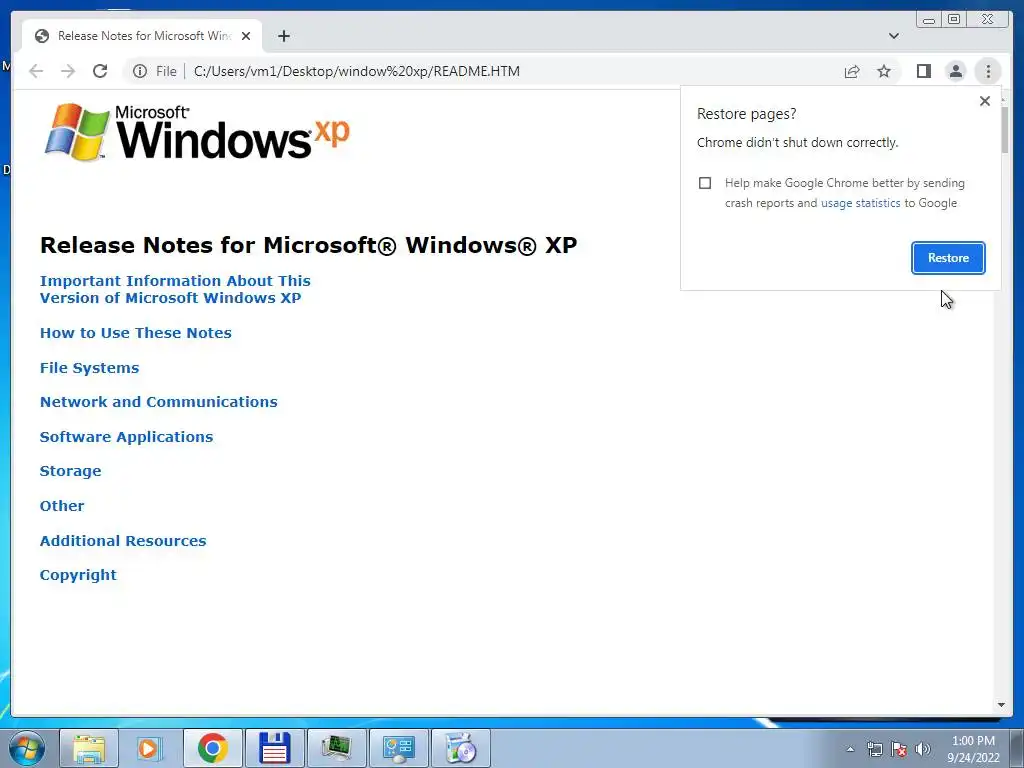The width and height of the screenshot is (1024, 768).
Task: Open the Windows Start button
Action: click(x=26, y=748)
